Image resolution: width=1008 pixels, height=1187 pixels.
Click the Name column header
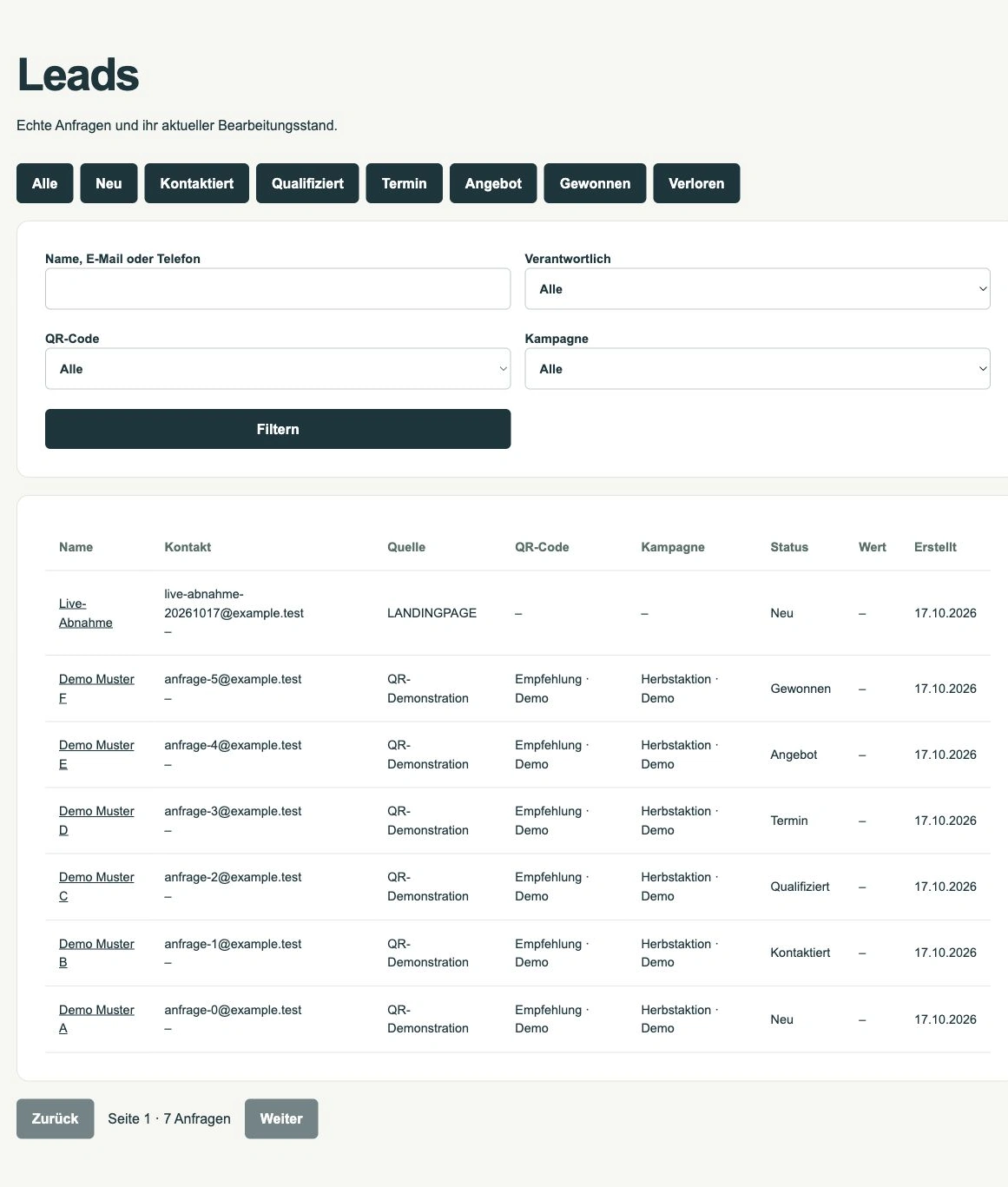76,547
